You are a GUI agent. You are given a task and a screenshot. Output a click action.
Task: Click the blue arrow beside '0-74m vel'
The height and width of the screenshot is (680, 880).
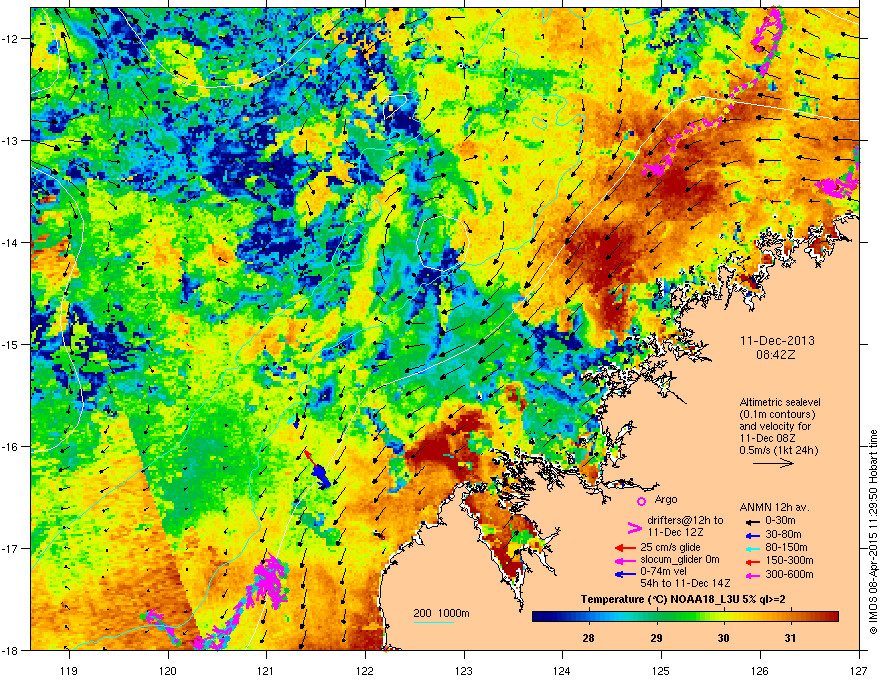point(625,575)
